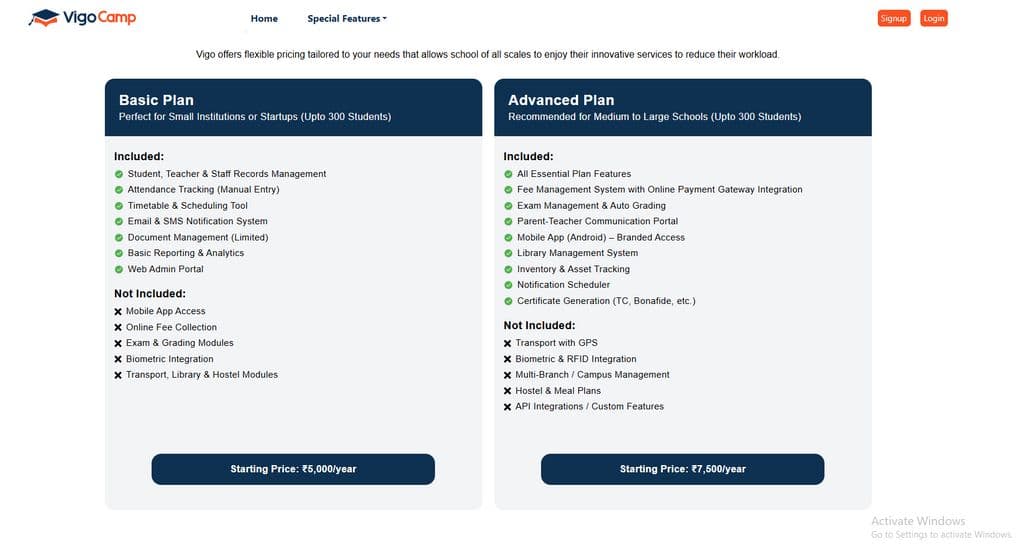Click check icon next to Library Management System
This screenshot has width=1024, height=548.
point(508,253)
